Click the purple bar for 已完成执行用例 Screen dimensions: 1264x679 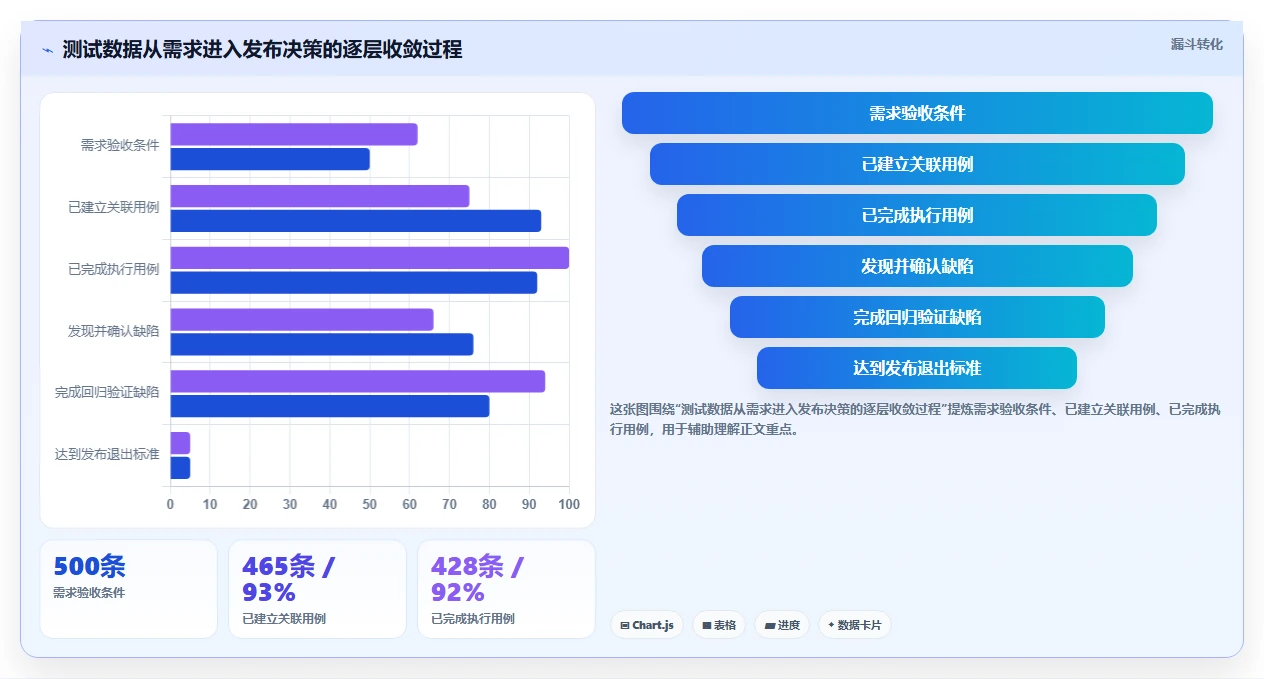(370, 258)
